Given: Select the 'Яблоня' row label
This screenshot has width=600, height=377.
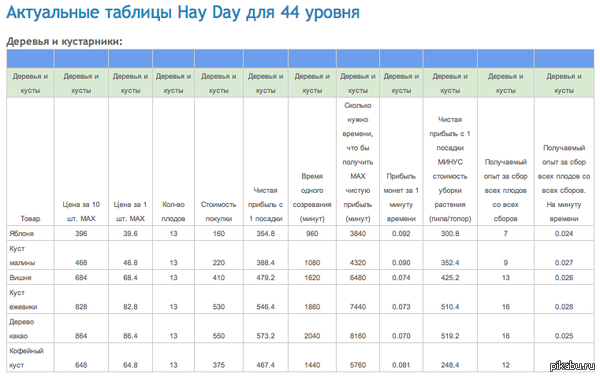Looking at the screenshot, I should 22,233.
